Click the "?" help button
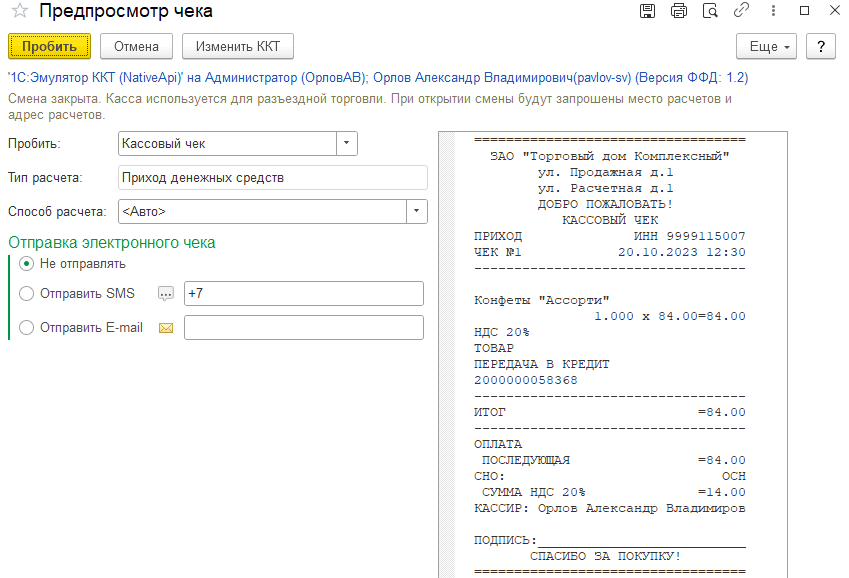 [x=821, y=47]
